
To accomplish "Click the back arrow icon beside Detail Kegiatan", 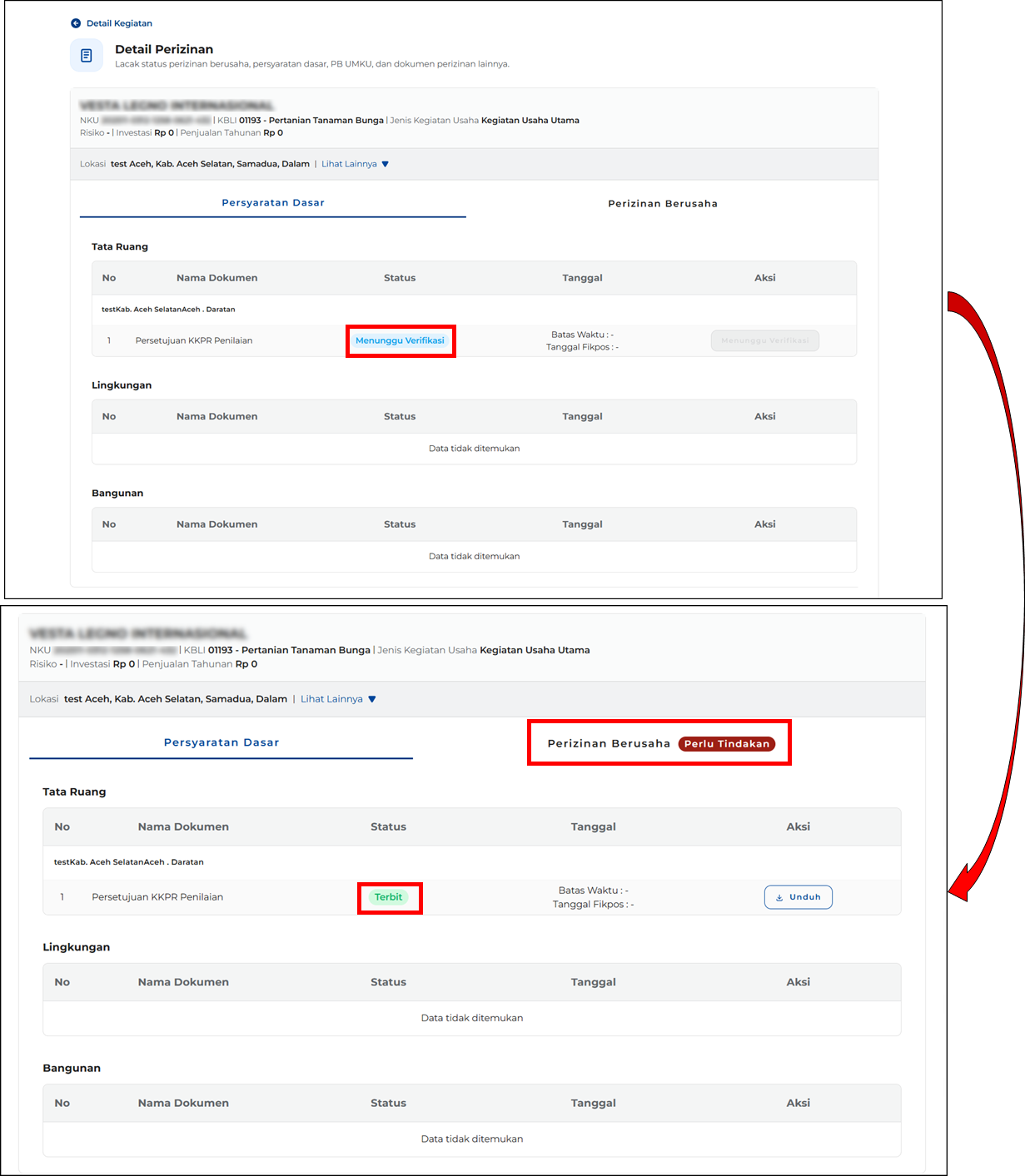I will pos(76,23).
